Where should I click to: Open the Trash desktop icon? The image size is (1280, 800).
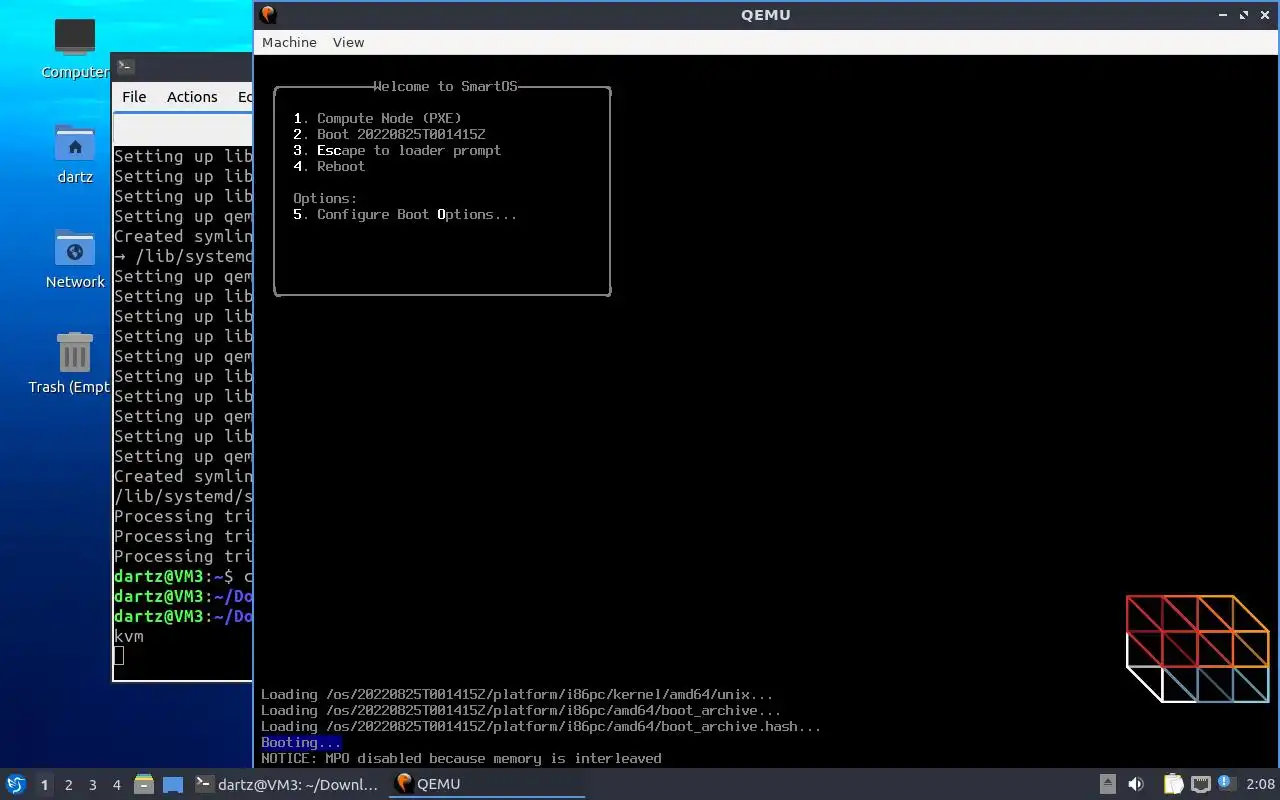click(75, 364)
